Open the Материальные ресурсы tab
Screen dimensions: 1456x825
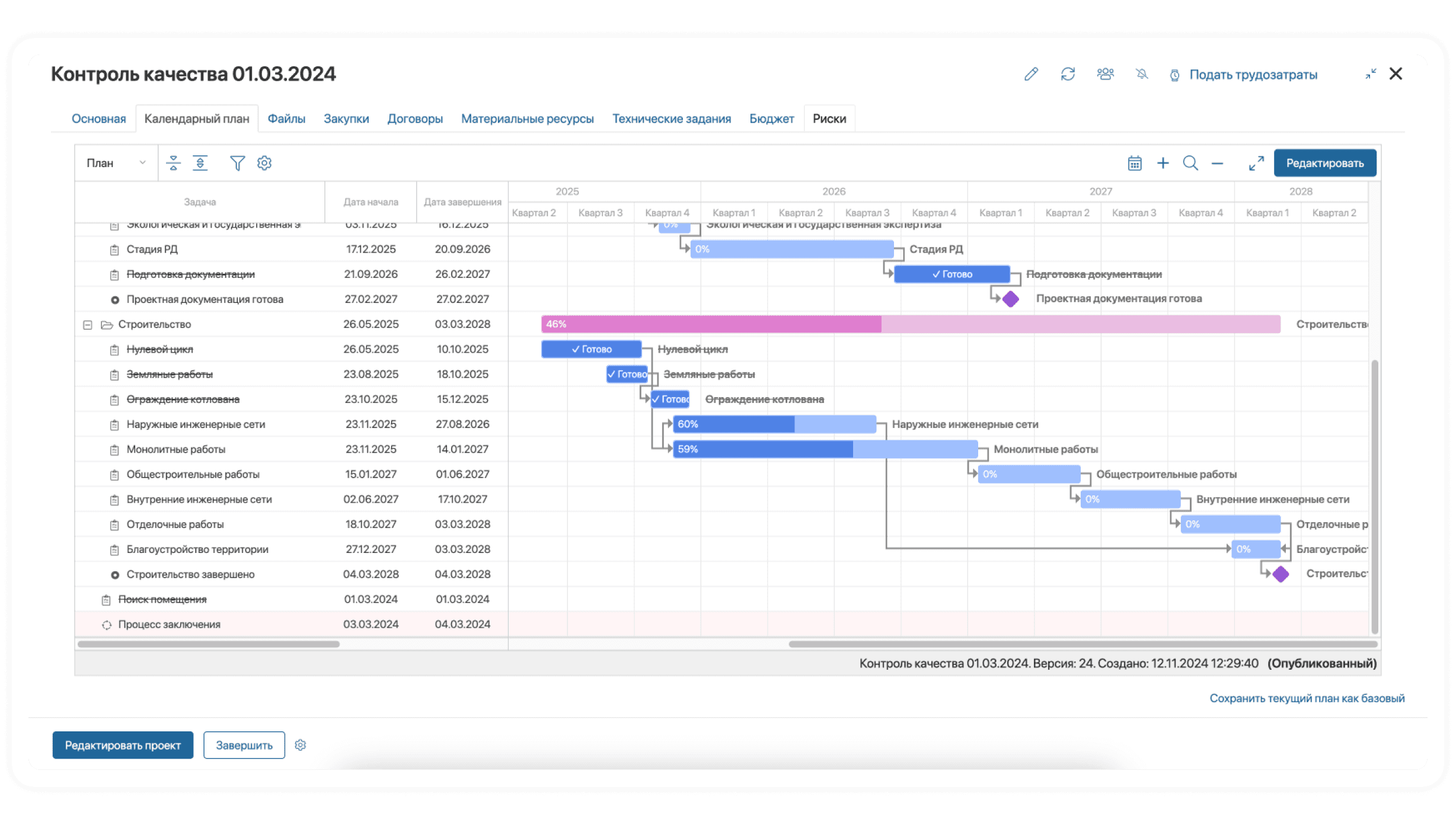click(527, 119)
